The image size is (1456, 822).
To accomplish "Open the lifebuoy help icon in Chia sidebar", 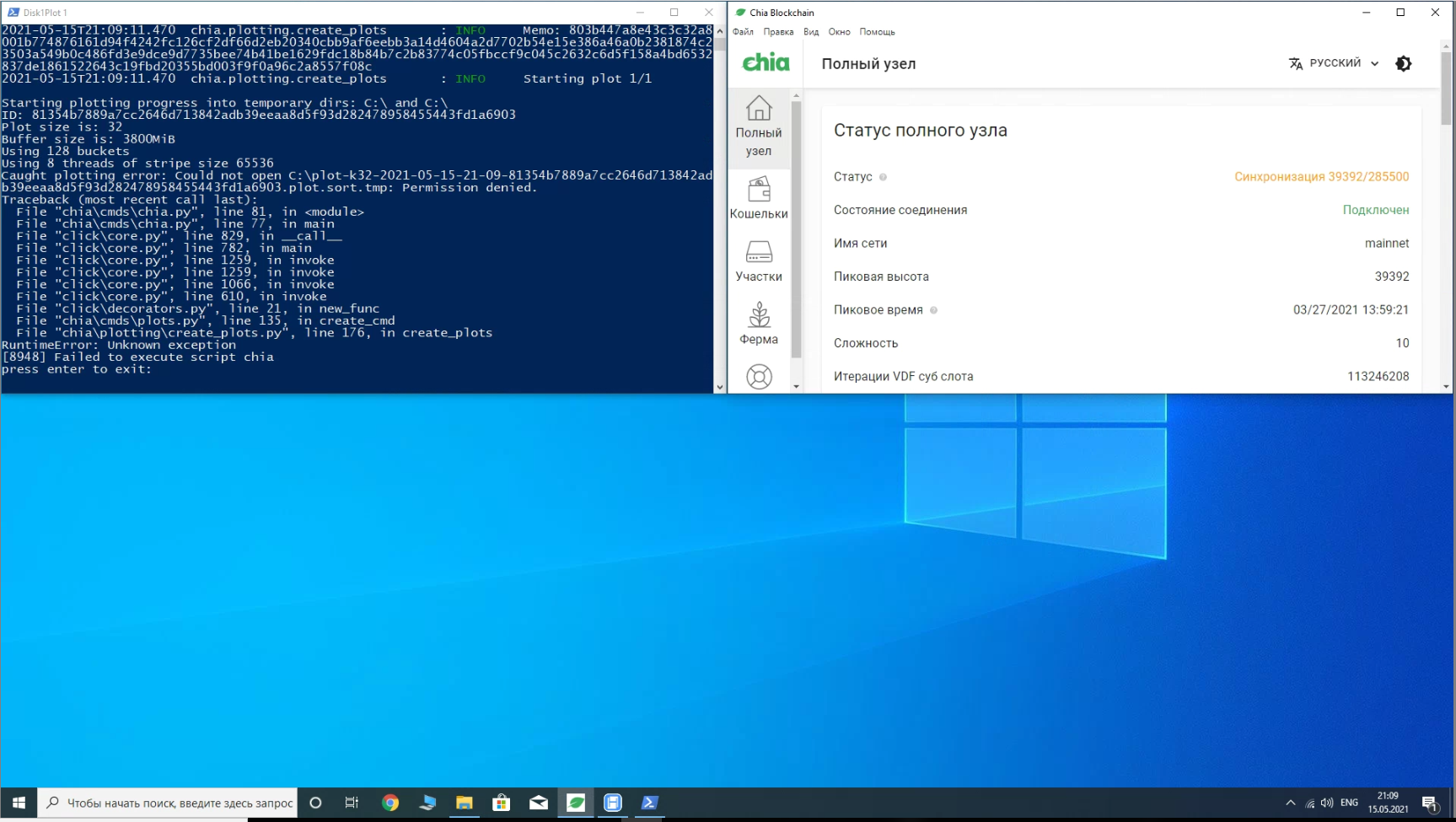I will (x=759, y=376).
